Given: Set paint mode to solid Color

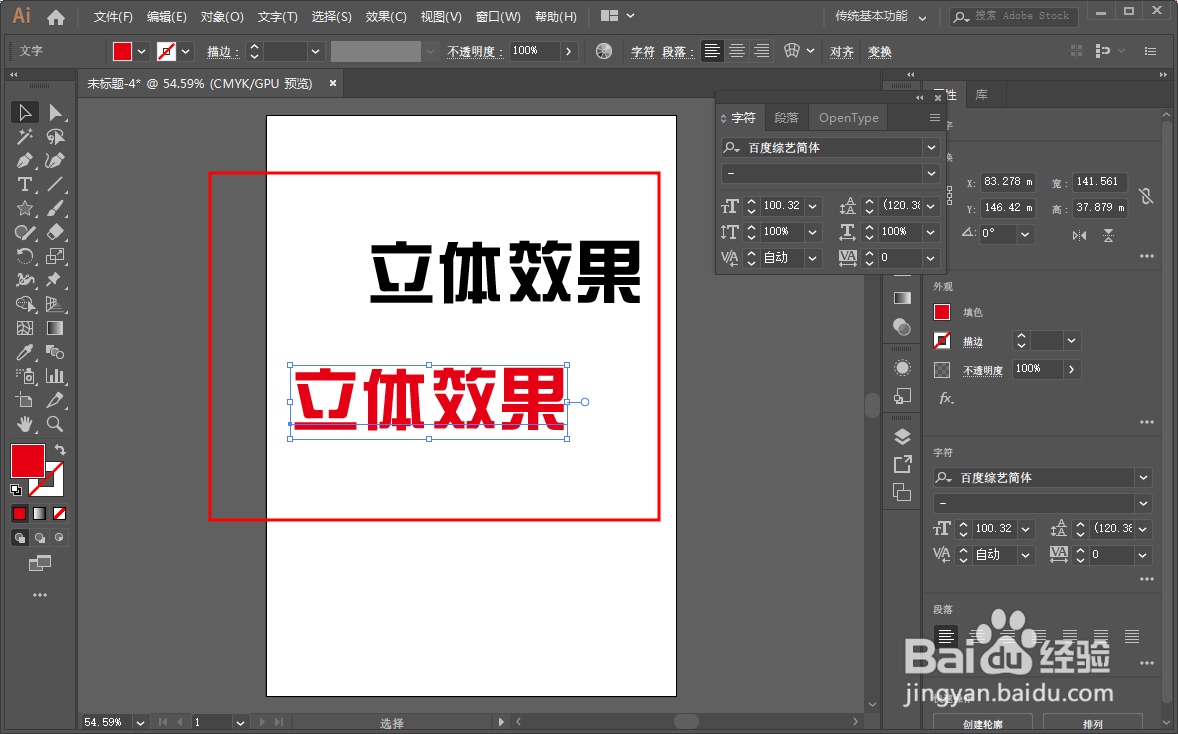Looking at the screenshot, I should (x=20, y=514).
